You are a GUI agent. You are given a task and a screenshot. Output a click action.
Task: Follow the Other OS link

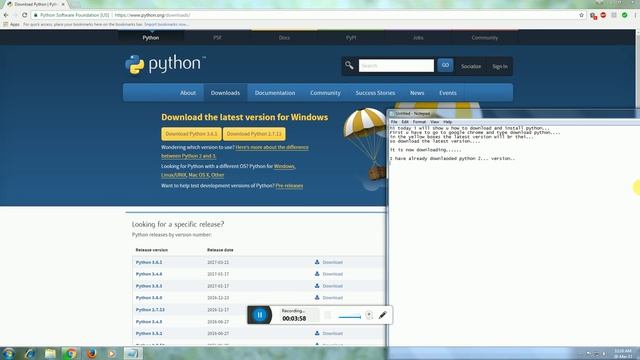click(x=218, y=175)
